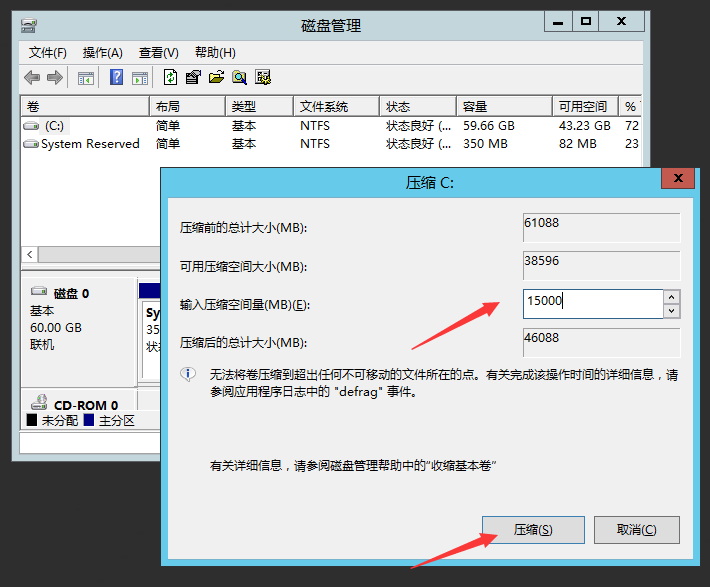
Task: Open the 查看(V) menu
Action: (158, 53)
